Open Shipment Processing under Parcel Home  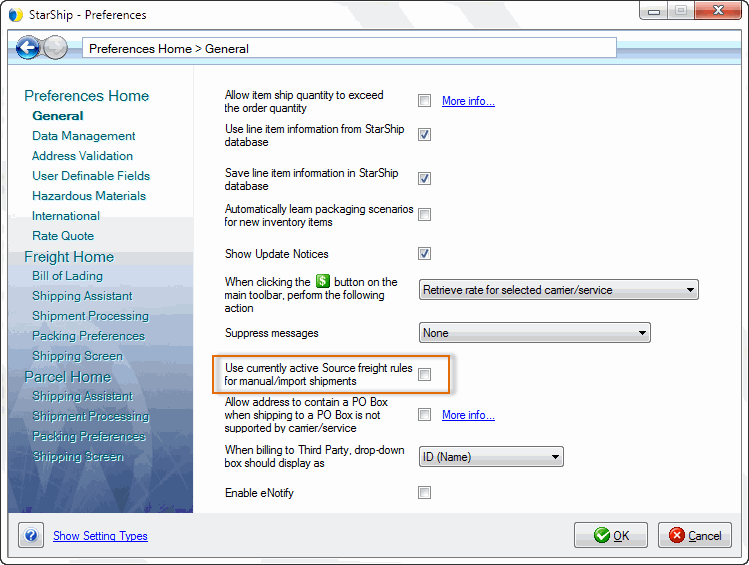point(90,417)
